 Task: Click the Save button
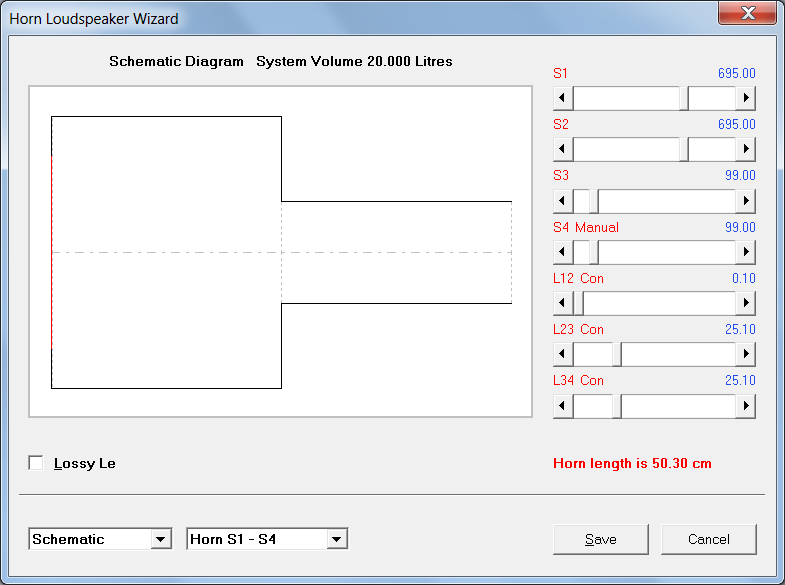(x=600, y=539)
